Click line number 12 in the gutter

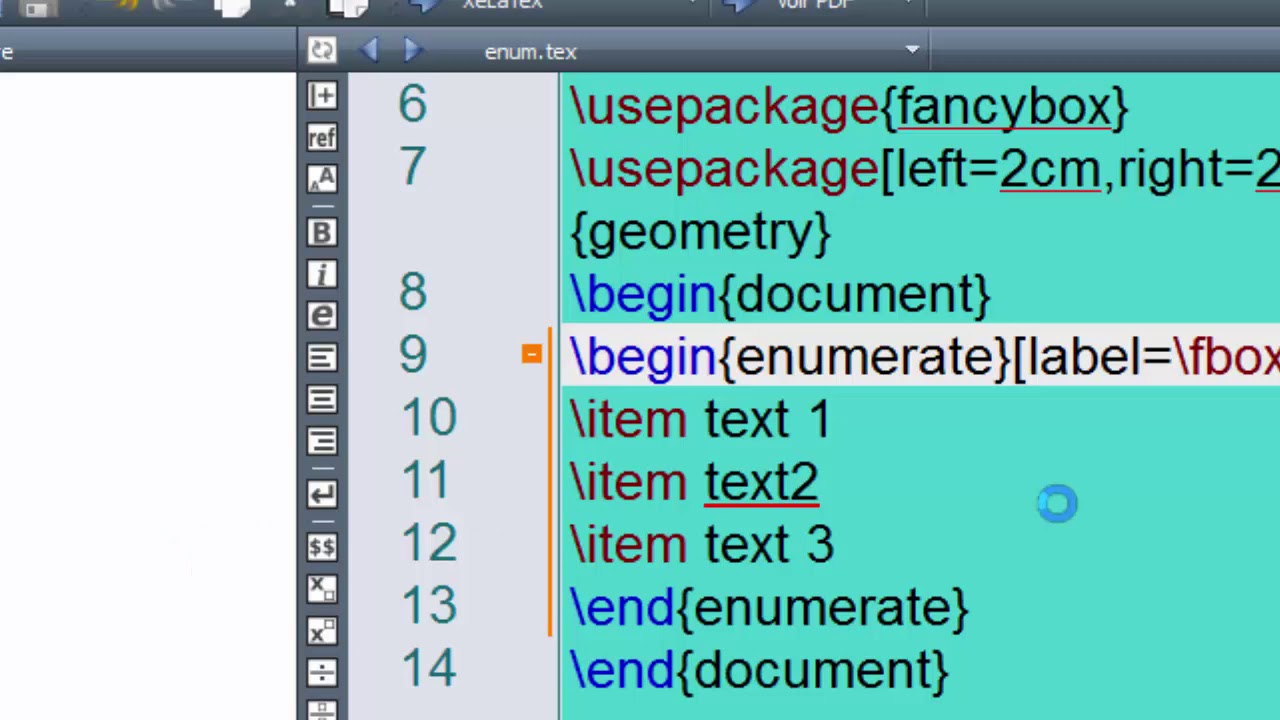click(428, 543)
